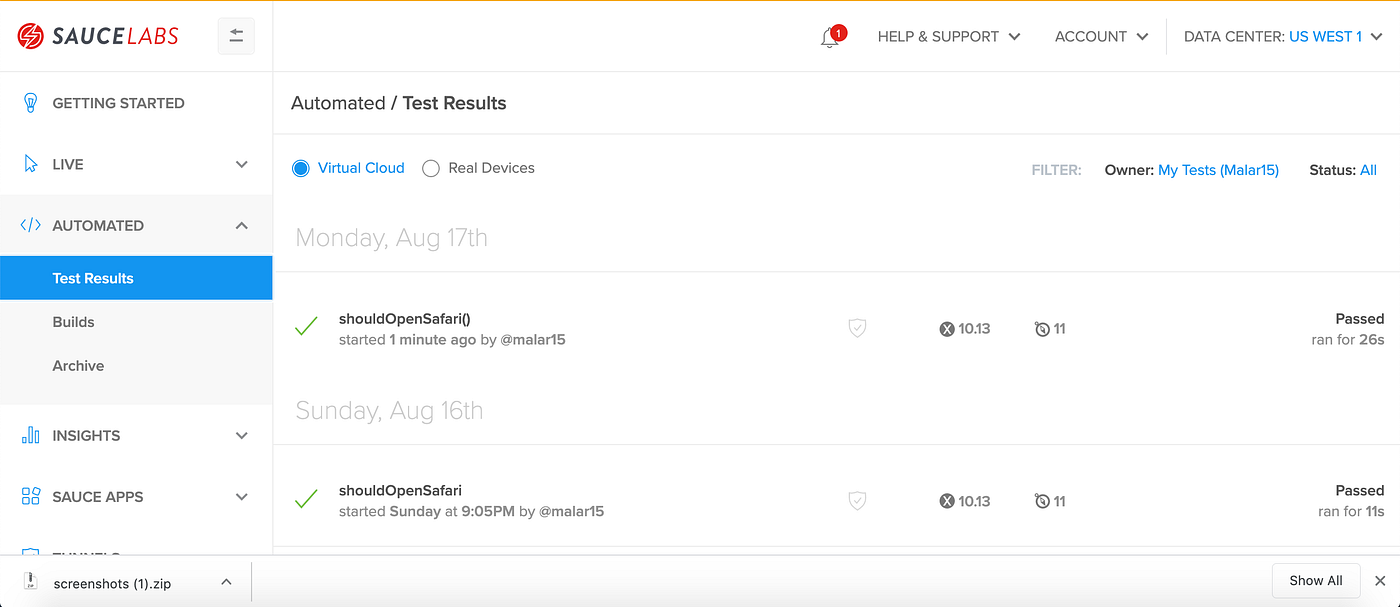Click the Automated code brackets icon
Screen dimensions: 1400x607
[x=30, y=225]
